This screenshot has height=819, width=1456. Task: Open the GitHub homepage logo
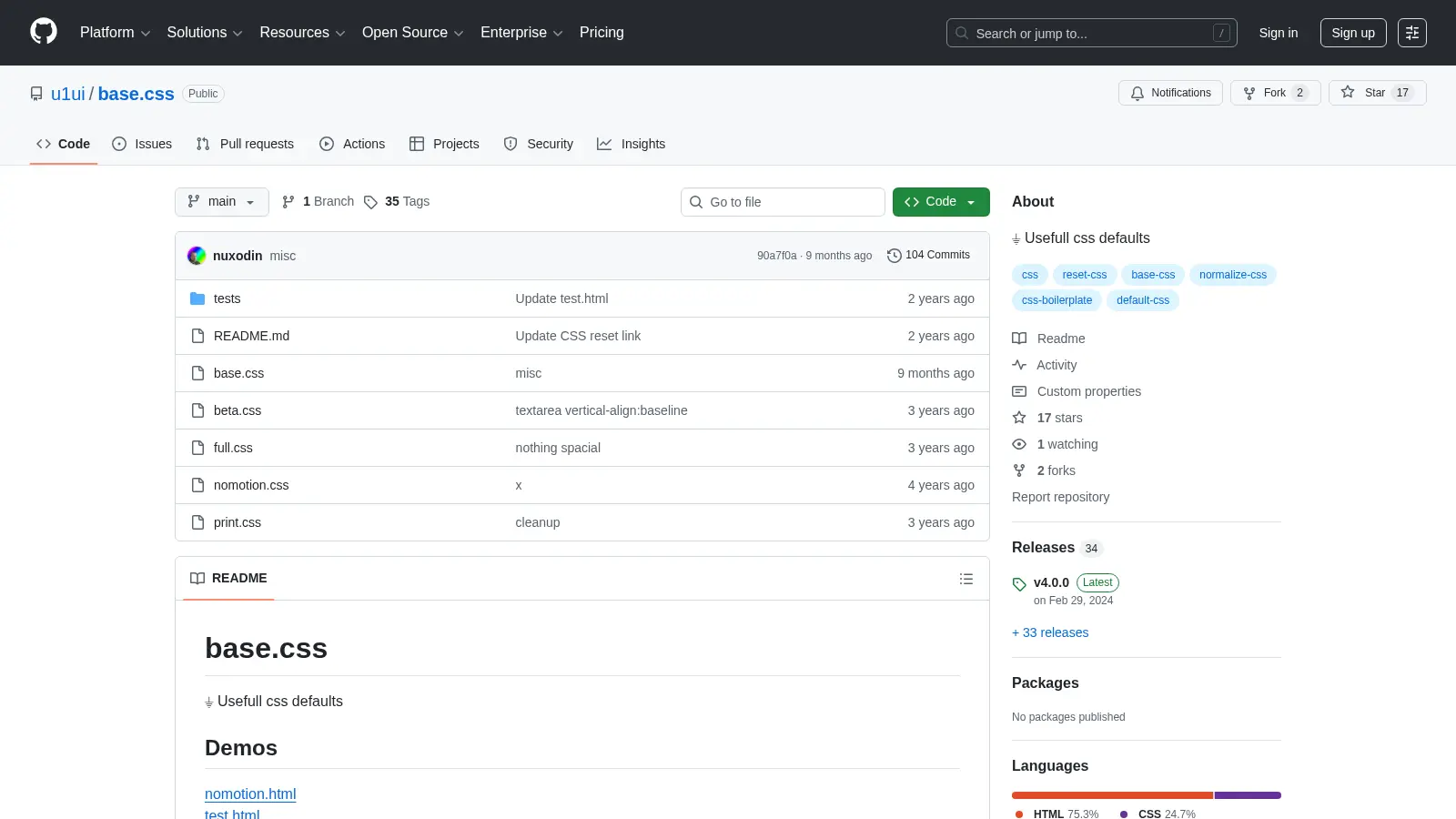click(x=44, y=32)
